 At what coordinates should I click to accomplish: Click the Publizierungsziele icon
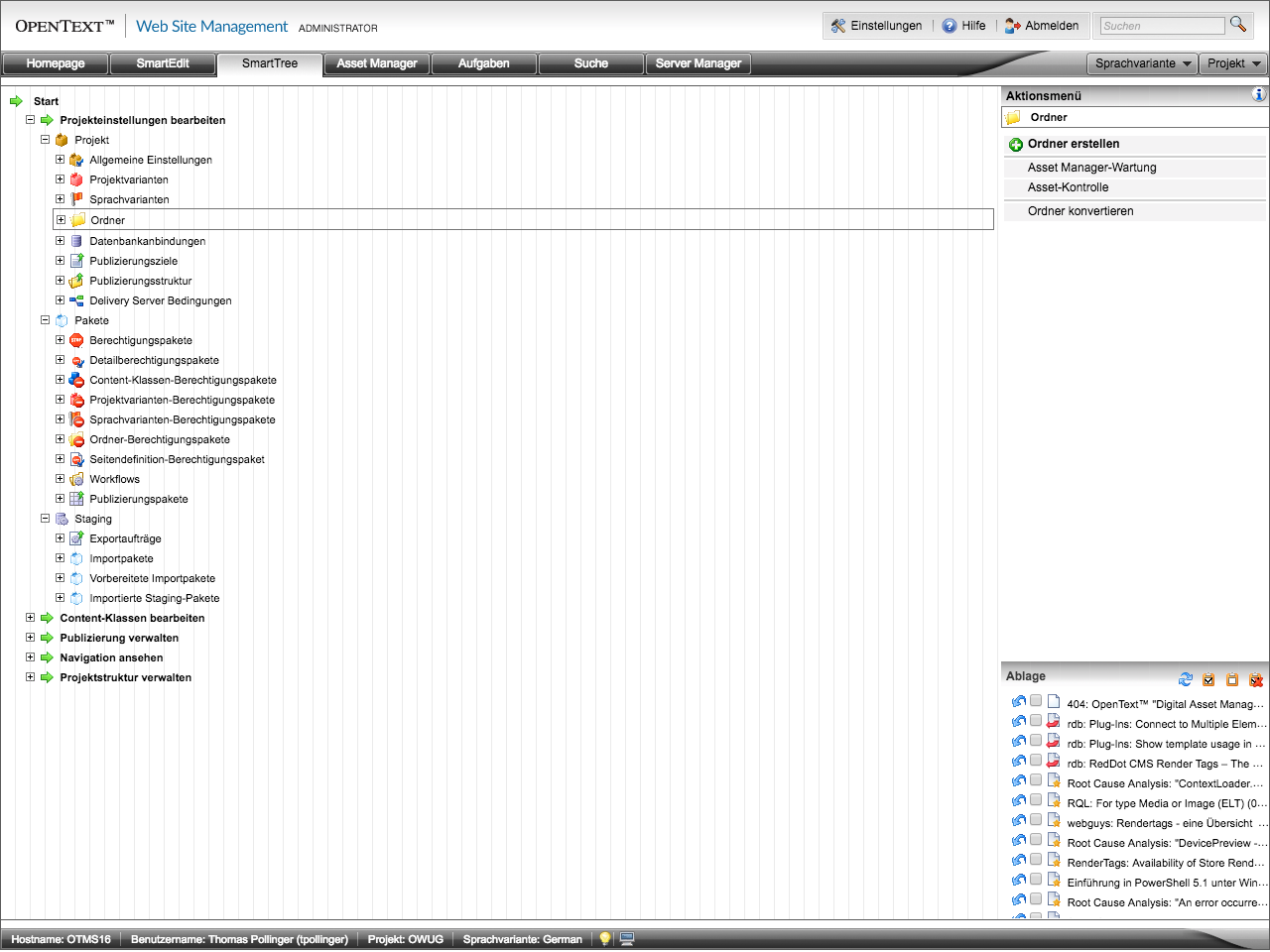[x=76, y=261]
